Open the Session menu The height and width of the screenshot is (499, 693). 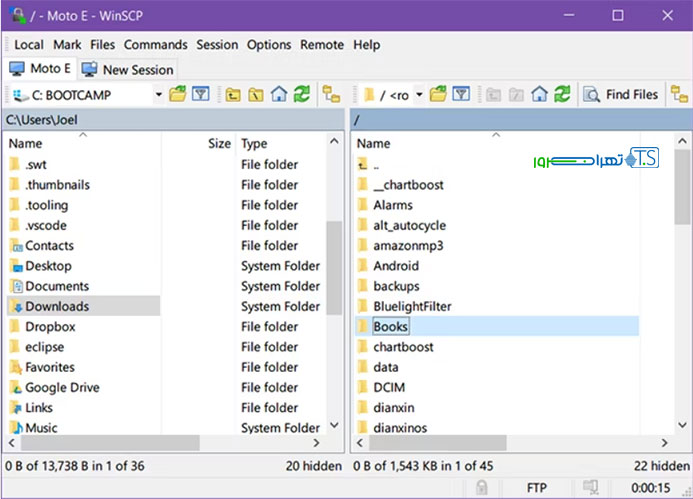click(x=217, y=45)
